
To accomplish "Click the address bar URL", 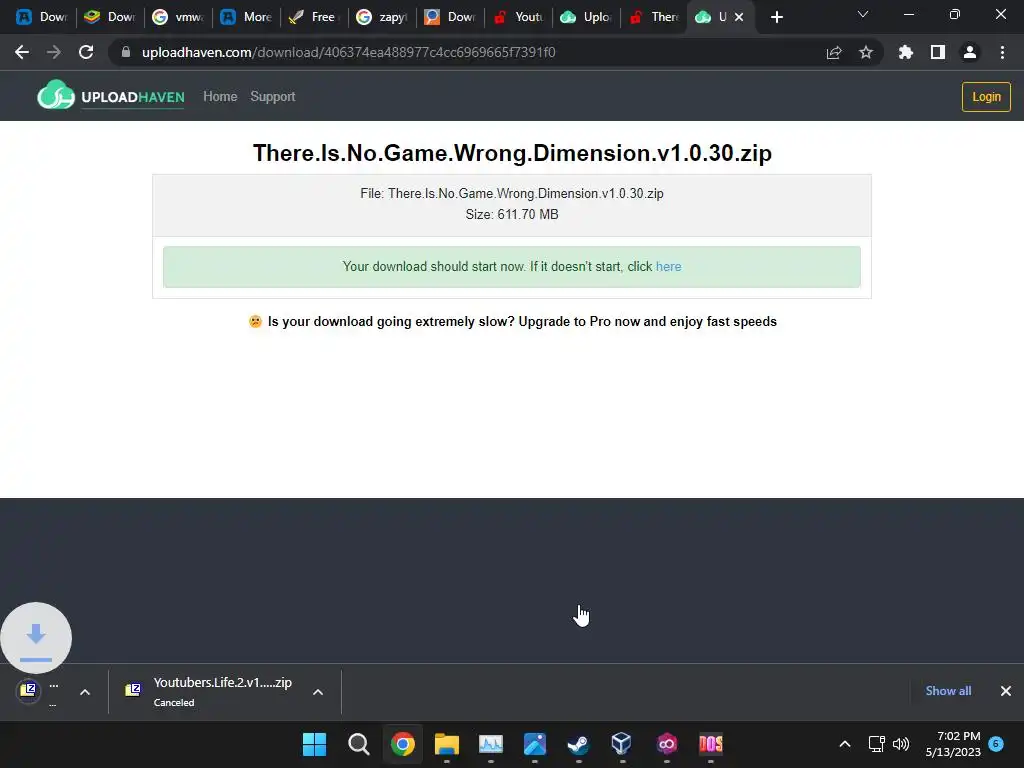I will coord(349,52).
